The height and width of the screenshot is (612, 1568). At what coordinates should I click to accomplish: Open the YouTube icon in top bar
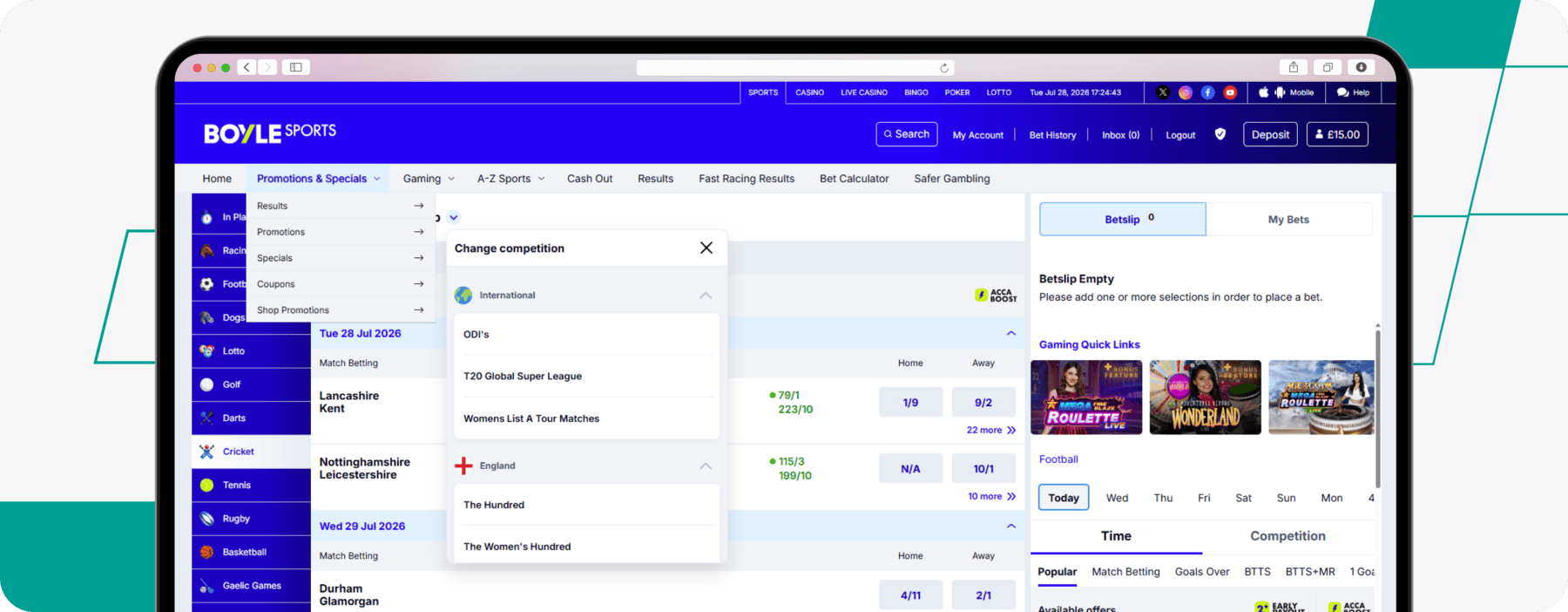point(1230,92)
